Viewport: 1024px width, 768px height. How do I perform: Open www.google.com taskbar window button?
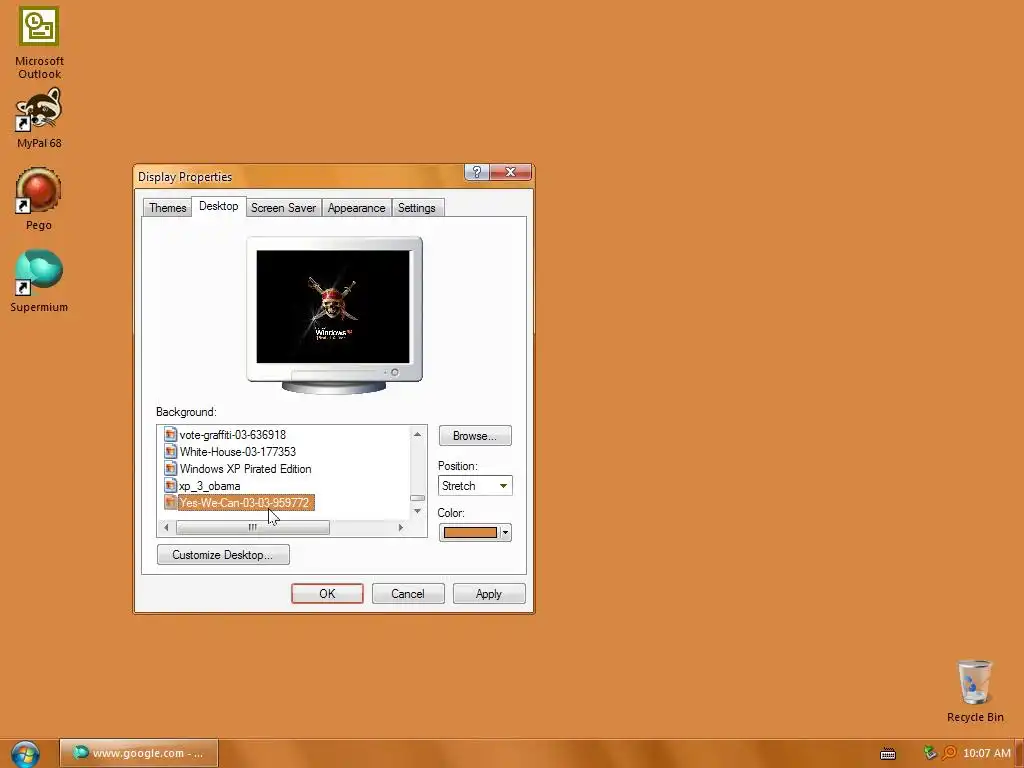(x=139, y=753)
